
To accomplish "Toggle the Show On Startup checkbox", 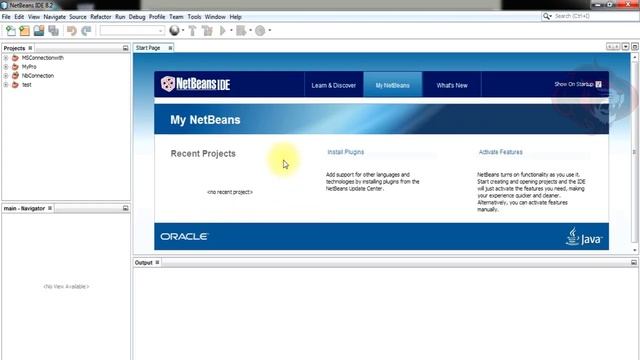I will point(598,84).
